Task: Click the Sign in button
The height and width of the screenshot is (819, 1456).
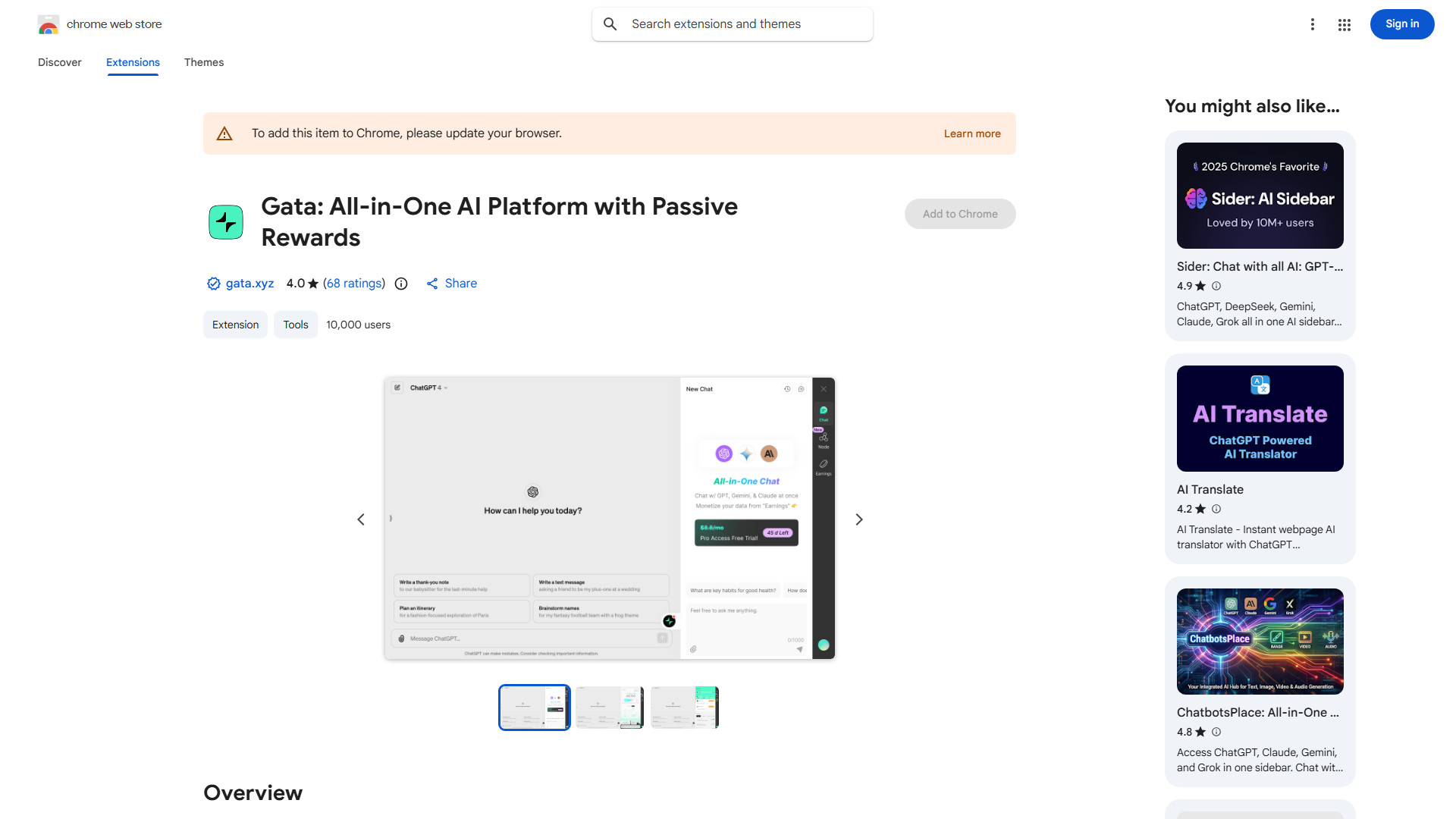Action: [1401, 24]
